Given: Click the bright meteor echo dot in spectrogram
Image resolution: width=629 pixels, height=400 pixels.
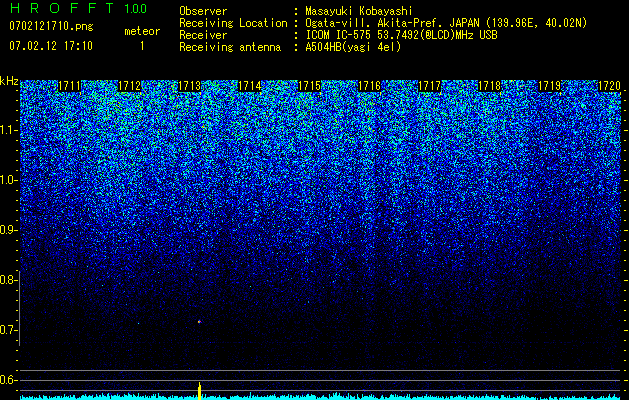Looking at the screenshot, I should [x=199, y=321].
